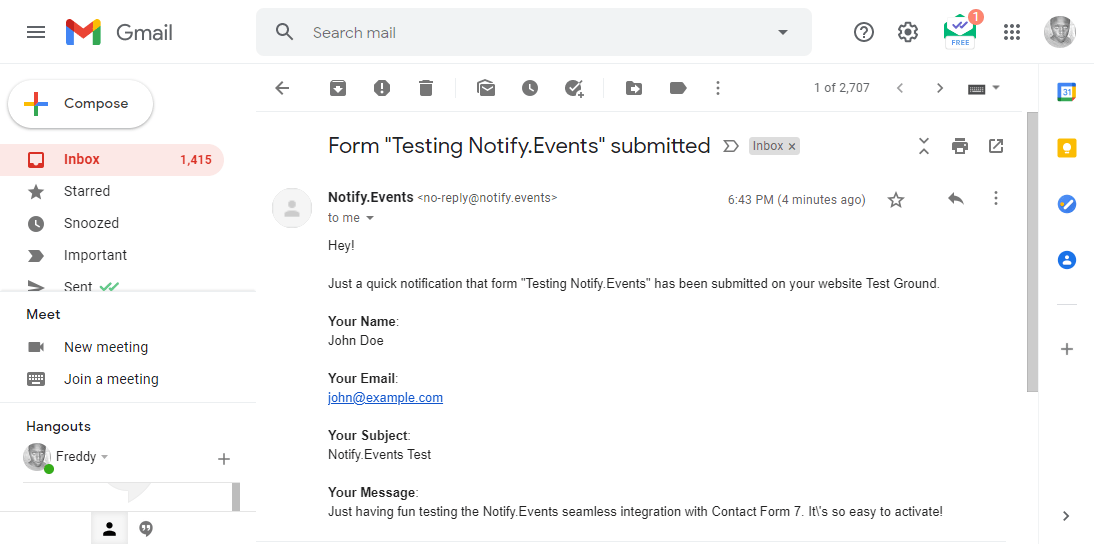Report this email as spam
The width and height of the screenshot is (1094, 544).
point(382,88)
